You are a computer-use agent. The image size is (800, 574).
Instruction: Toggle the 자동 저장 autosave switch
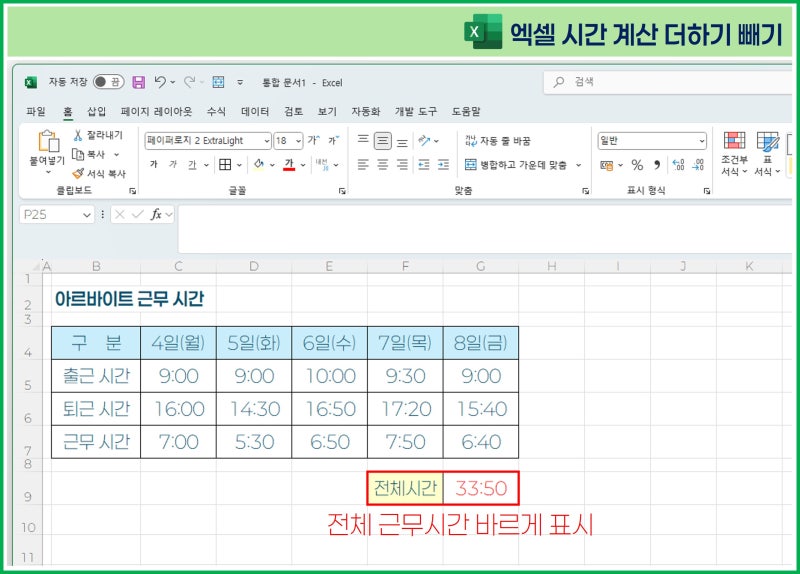point(108,82)
